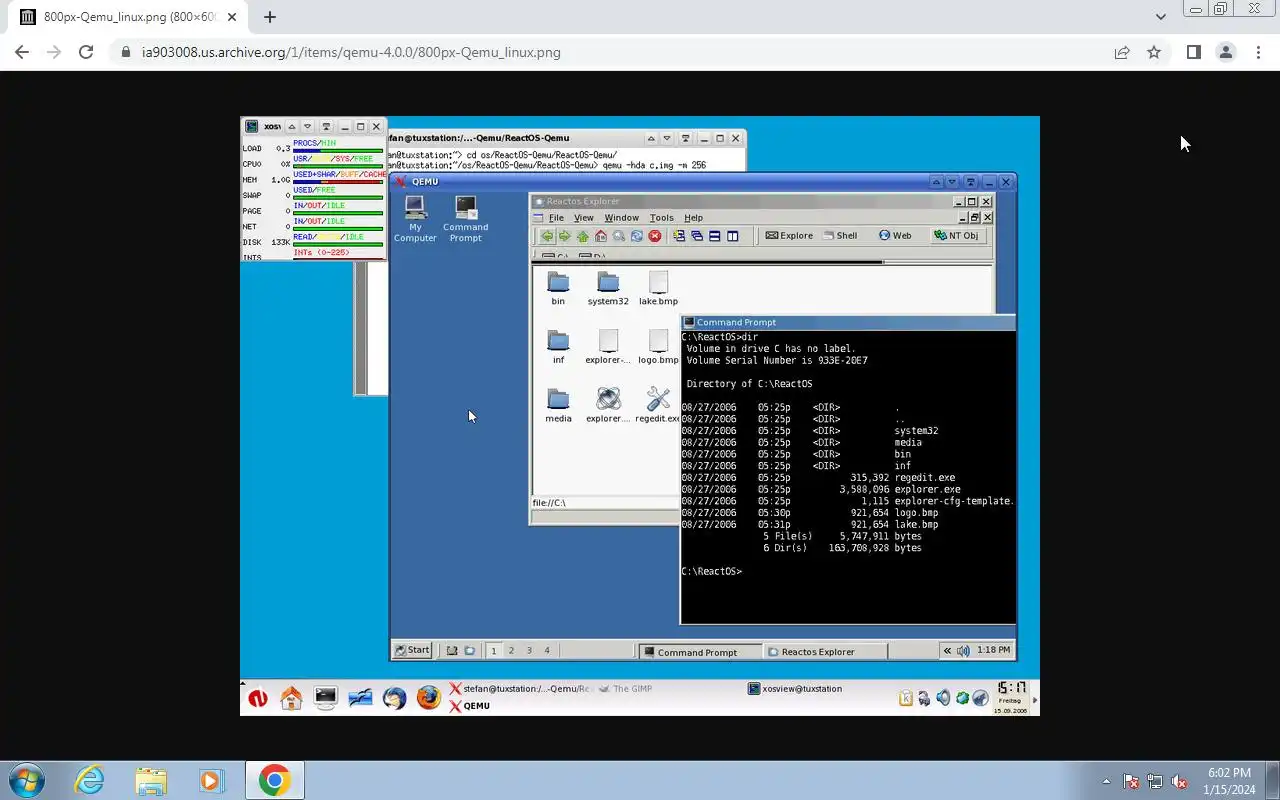The image size is (1280, 800).
Task: Select the bin folder icon
Action: 558,288
